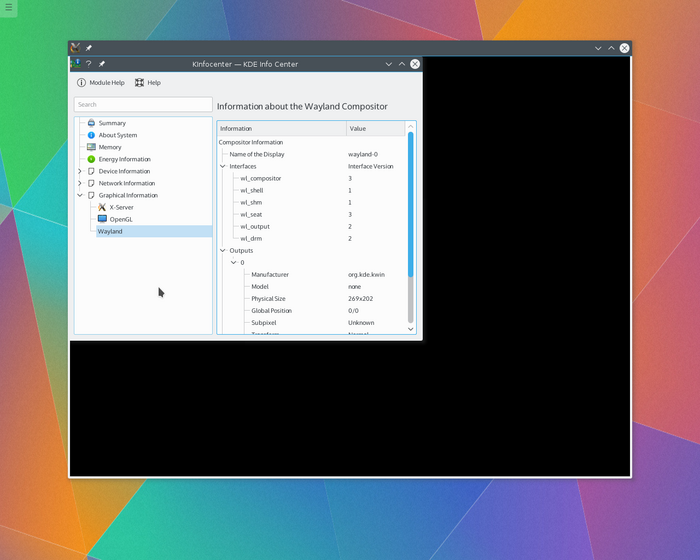
Task: Click the Information column header
Action: pyautogui.click(x=281, y=128)
